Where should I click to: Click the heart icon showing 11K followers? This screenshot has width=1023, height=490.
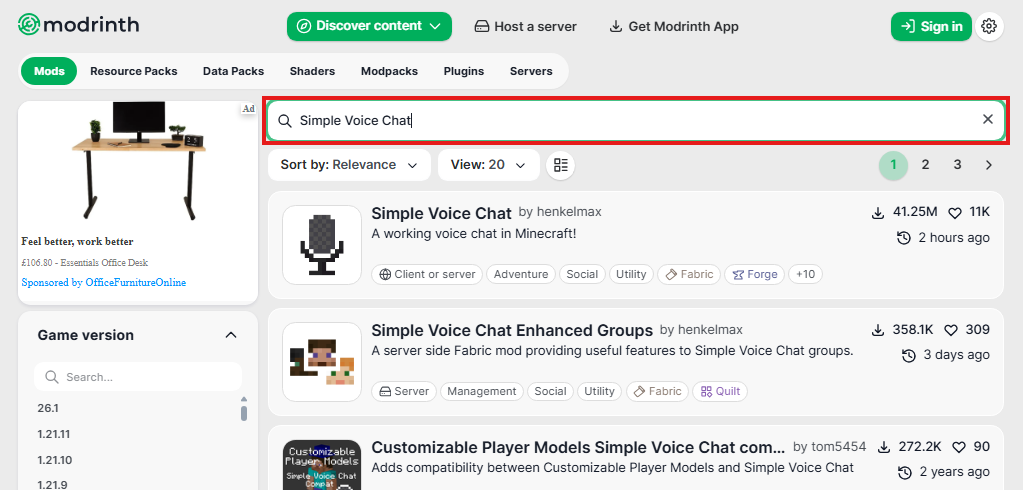click(954, 213)
